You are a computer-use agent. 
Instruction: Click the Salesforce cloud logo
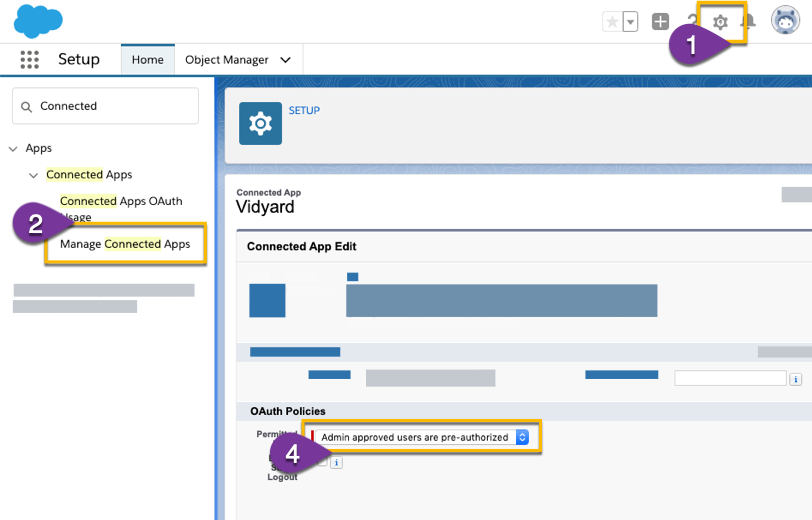coord(38,21)
